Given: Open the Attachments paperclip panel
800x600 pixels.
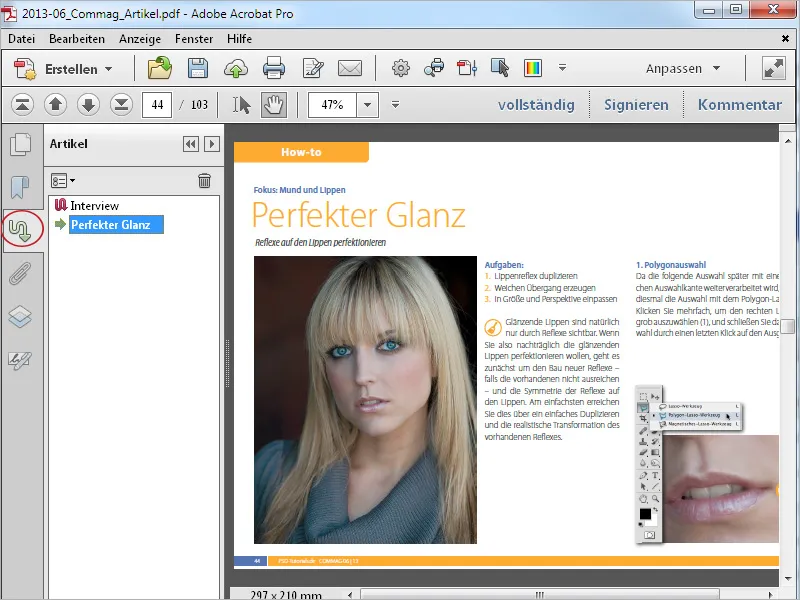Looking at the screenshot, I should (20, 274).
